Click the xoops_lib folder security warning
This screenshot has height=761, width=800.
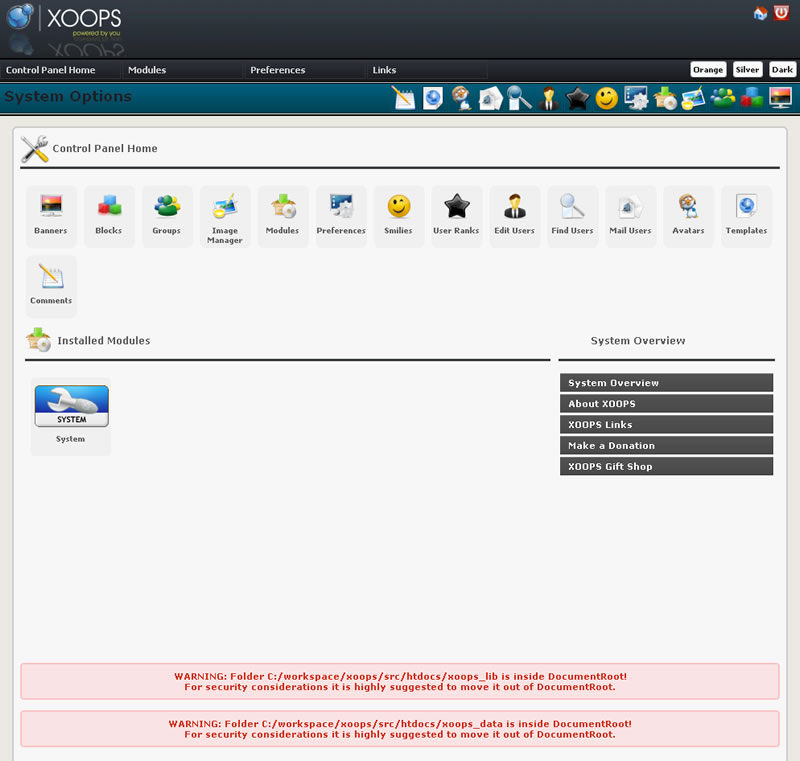[x=400, y=681]
